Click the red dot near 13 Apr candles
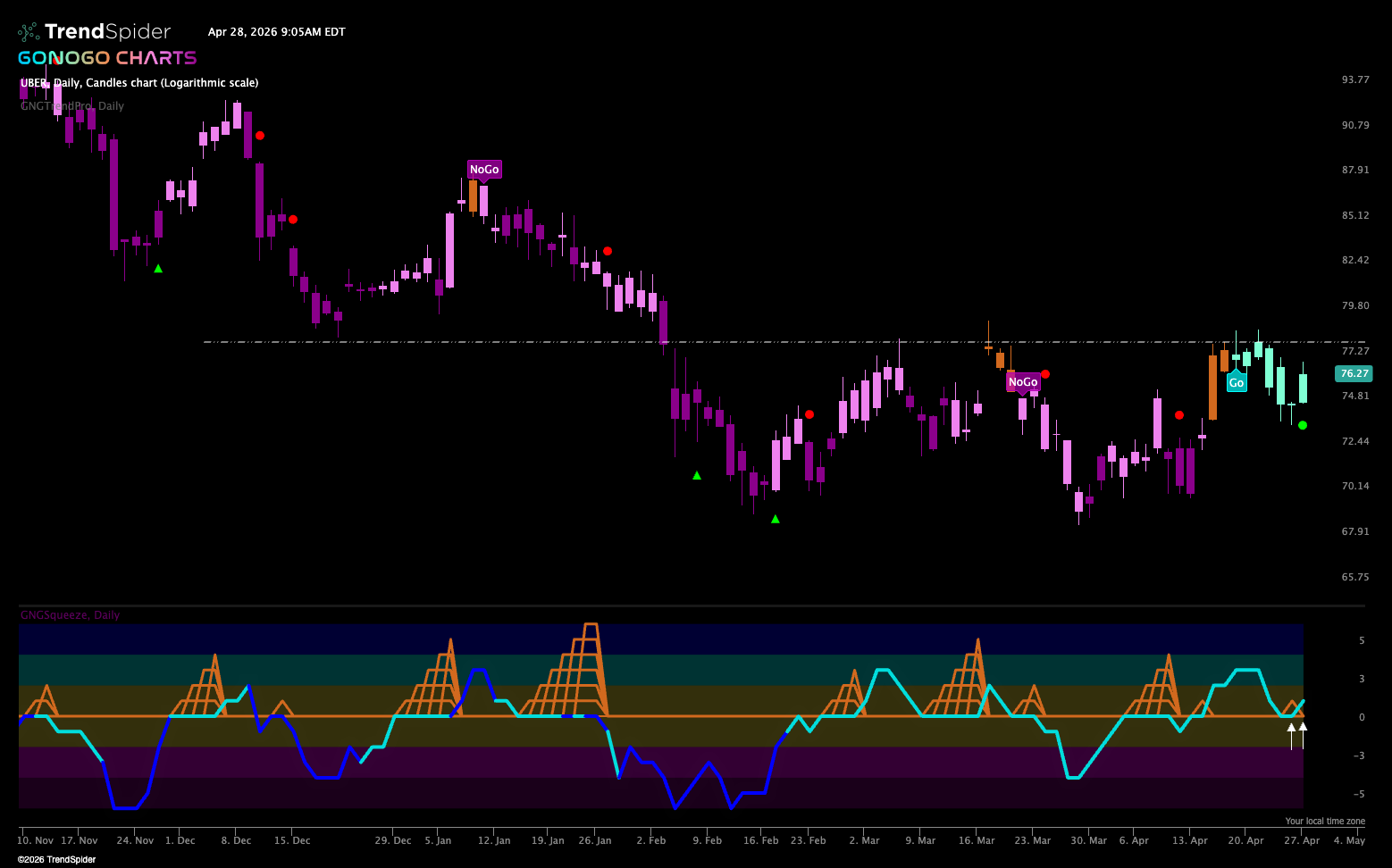The width and height of the screenshot is (1392, 868). click(x=1179, y=415)
